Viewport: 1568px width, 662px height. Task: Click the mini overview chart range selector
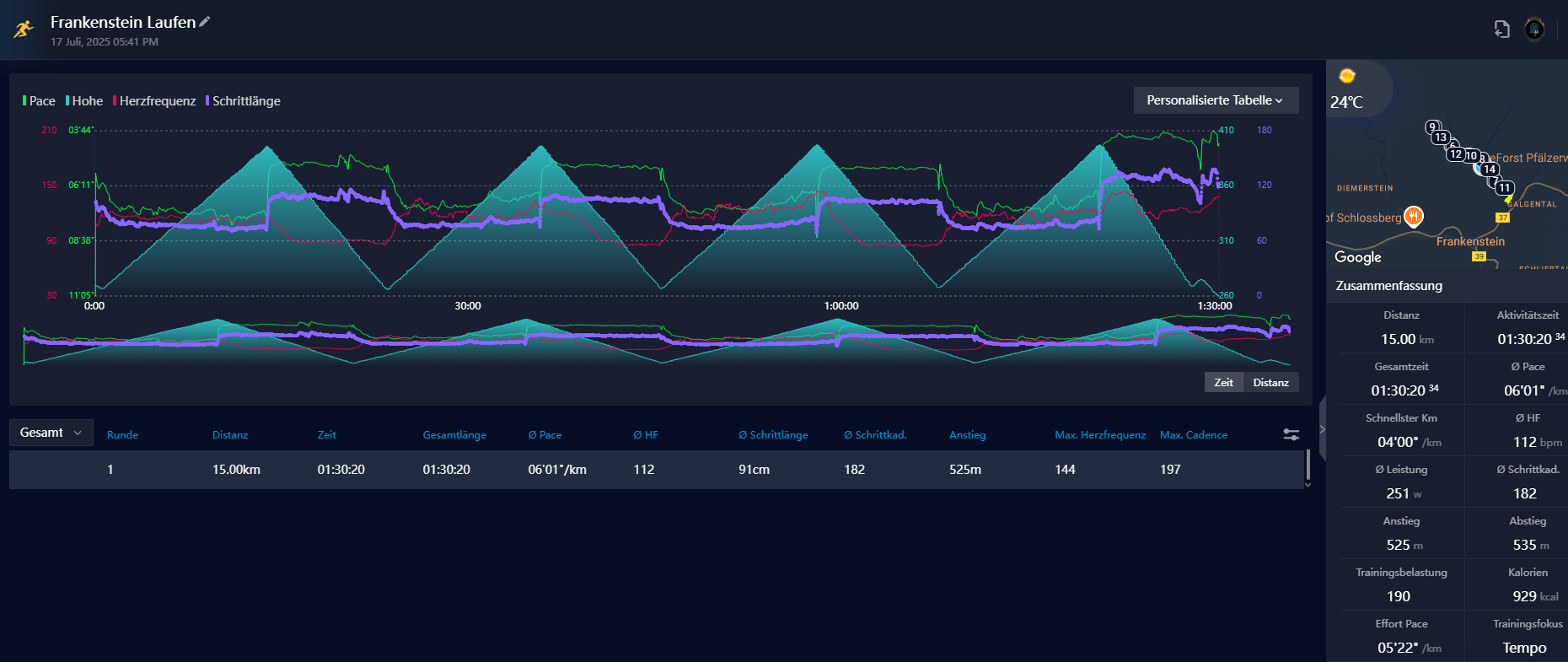pyautogui.click(x=656, y=342)
